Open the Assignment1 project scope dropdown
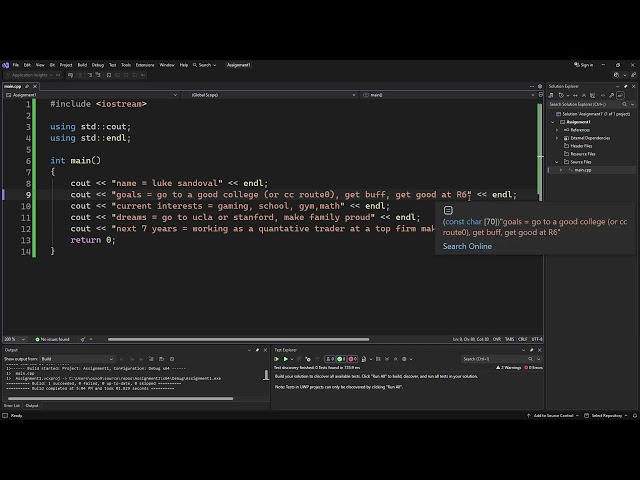Viewport: 640px width, 480px height. (x=91, y=95)
